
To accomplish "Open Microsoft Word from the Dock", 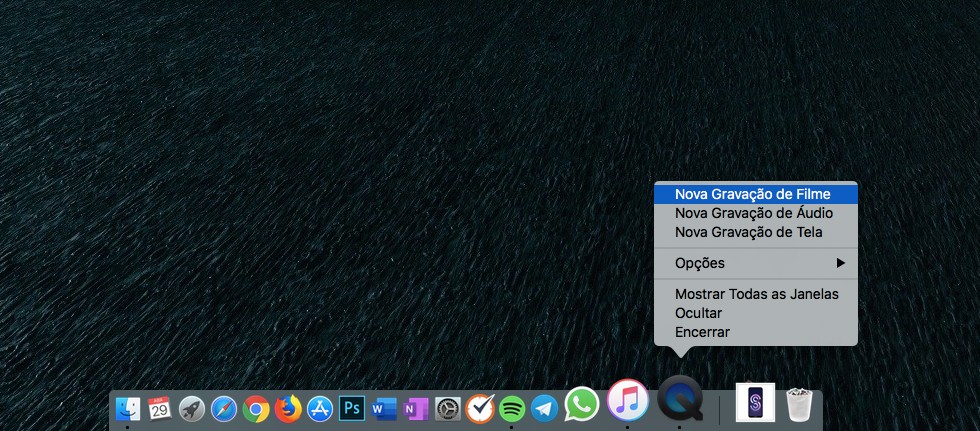I will point(384,409).
